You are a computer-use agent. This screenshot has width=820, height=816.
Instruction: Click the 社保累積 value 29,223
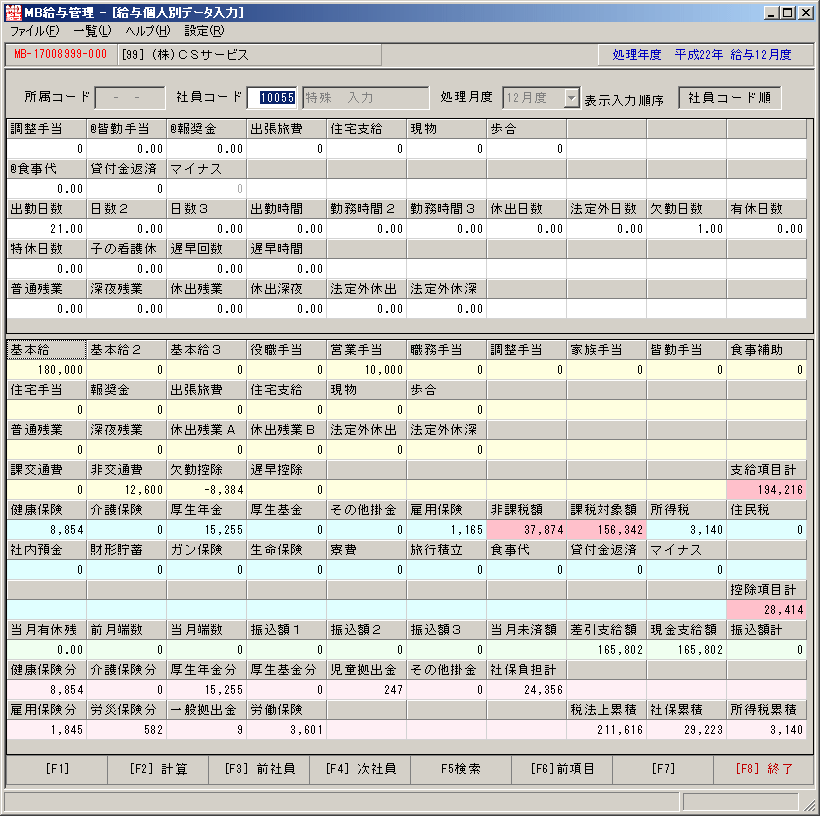coord(687,730)
